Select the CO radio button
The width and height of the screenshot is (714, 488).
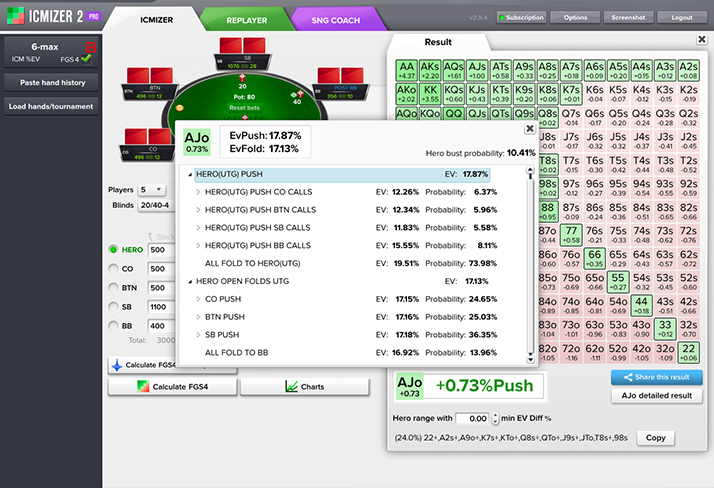[113, 269]
